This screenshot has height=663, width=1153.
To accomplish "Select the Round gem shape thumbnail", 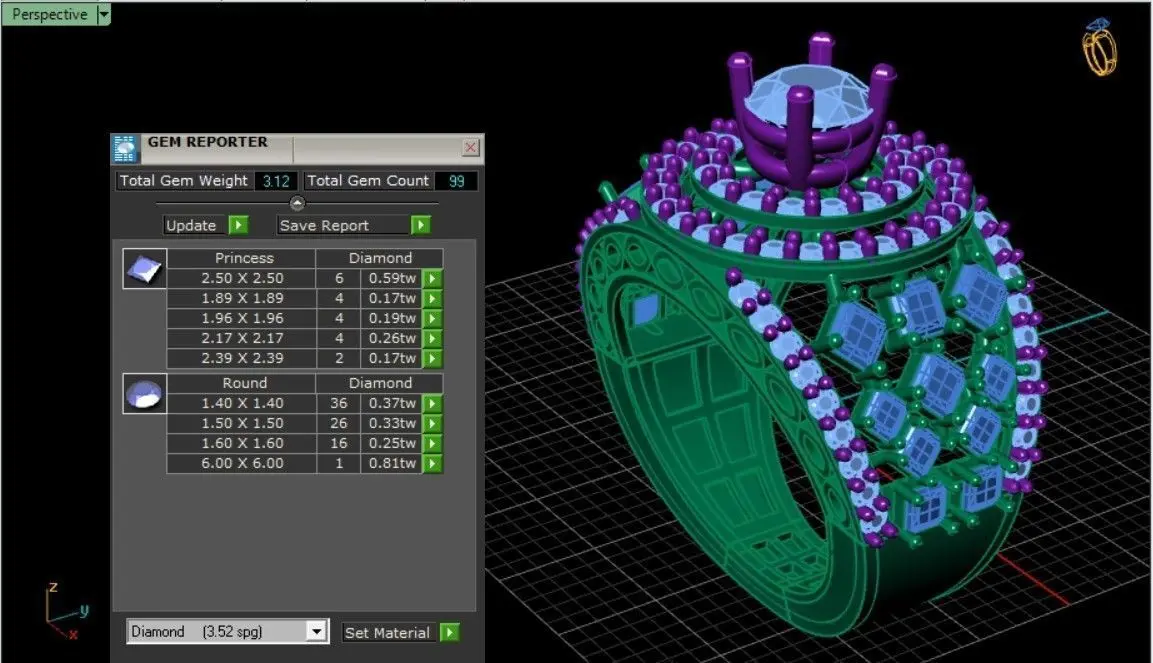I will 144,393.
